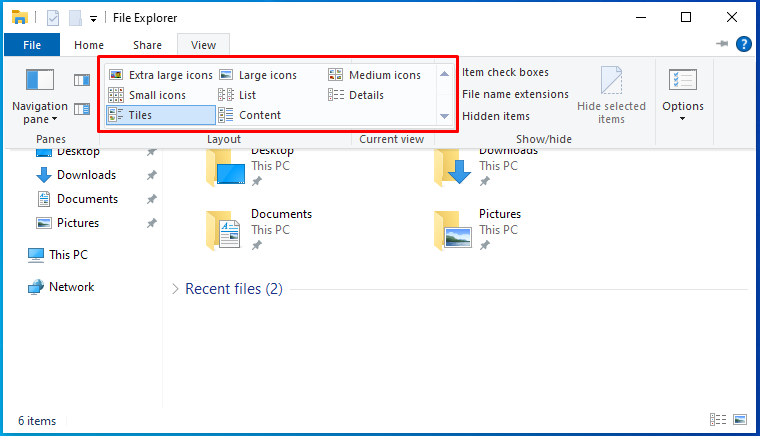Open Customize Quick Access Toolbar dropdown

pyautogui.click(x=94, y=19)
